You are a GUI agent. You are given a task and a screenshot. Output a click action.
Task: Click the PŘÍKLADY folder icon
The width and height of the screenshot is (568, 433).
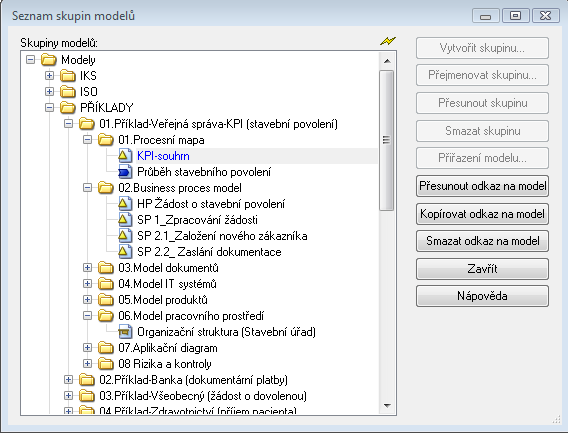[67, 108]
